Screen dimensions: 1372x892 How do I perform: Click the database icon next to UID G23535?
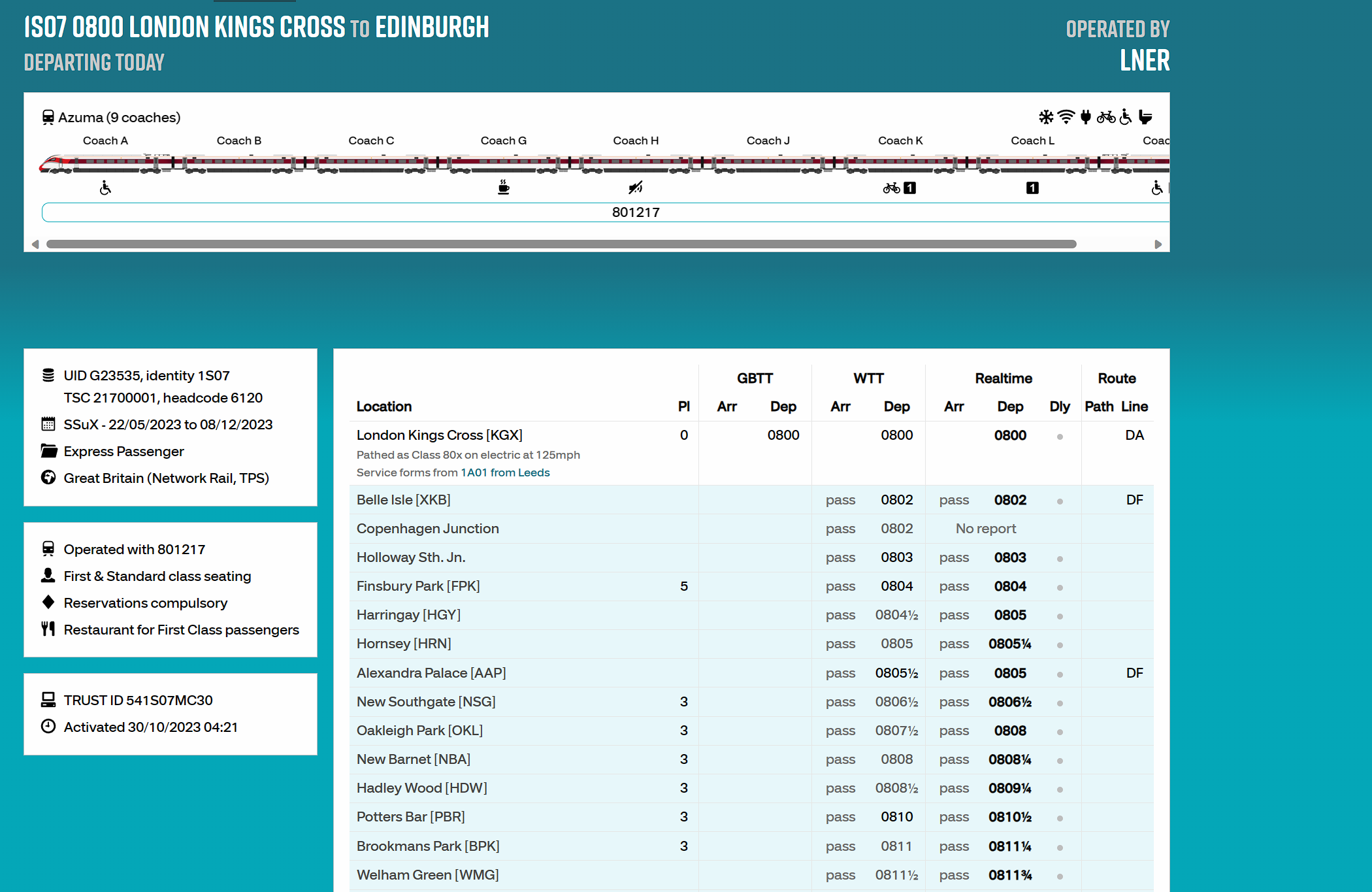pos(48,375)
